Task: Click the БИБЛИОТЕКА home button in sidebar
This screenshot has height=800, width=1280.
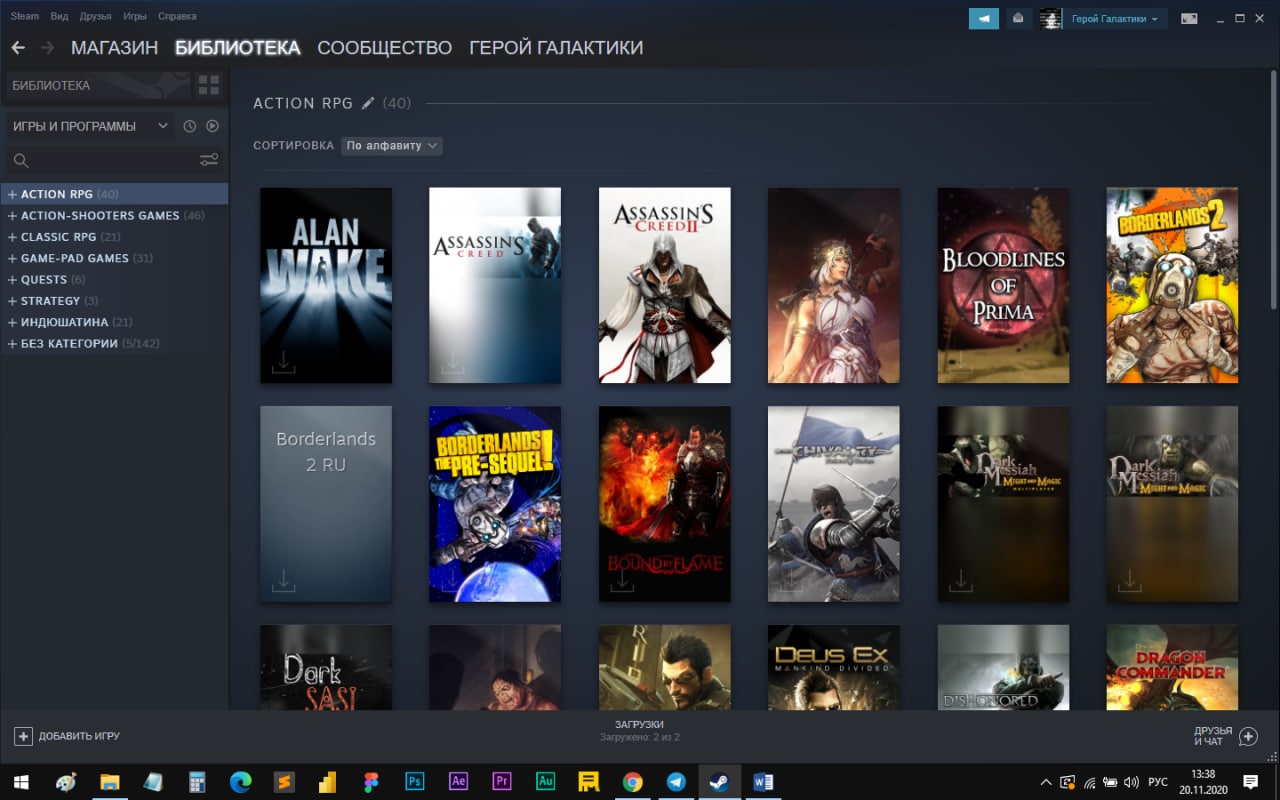Action: coord(98,85)
